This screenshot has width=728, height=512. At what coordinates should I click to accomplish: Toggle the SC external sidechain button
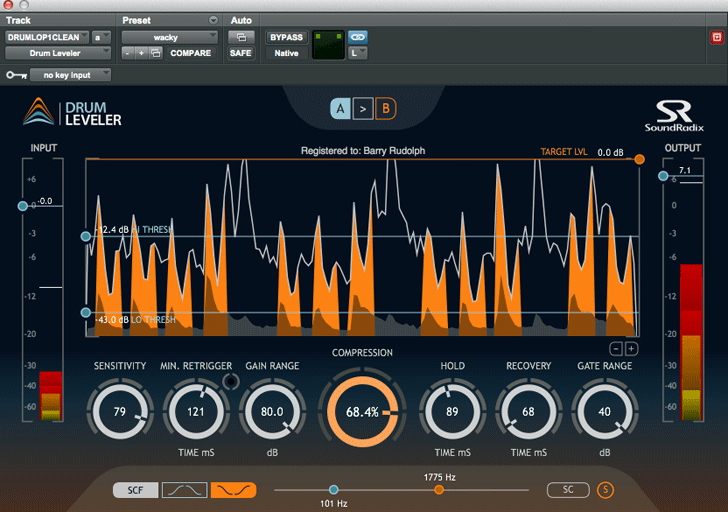568,490
